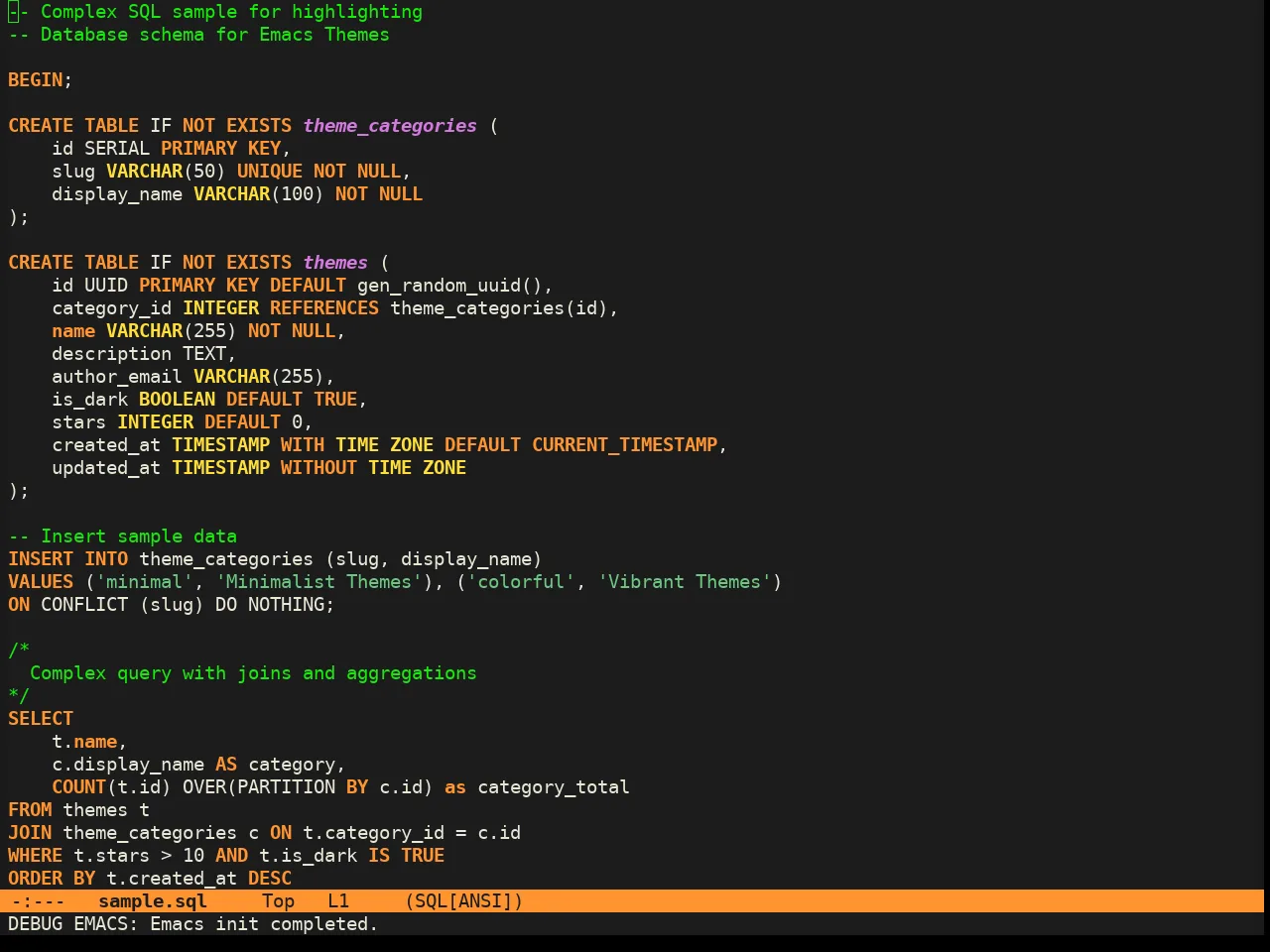Click CURRENT_TIMESTAMP keyword
This screenshot has width=1270, height=952.
[x=625, y=445]
